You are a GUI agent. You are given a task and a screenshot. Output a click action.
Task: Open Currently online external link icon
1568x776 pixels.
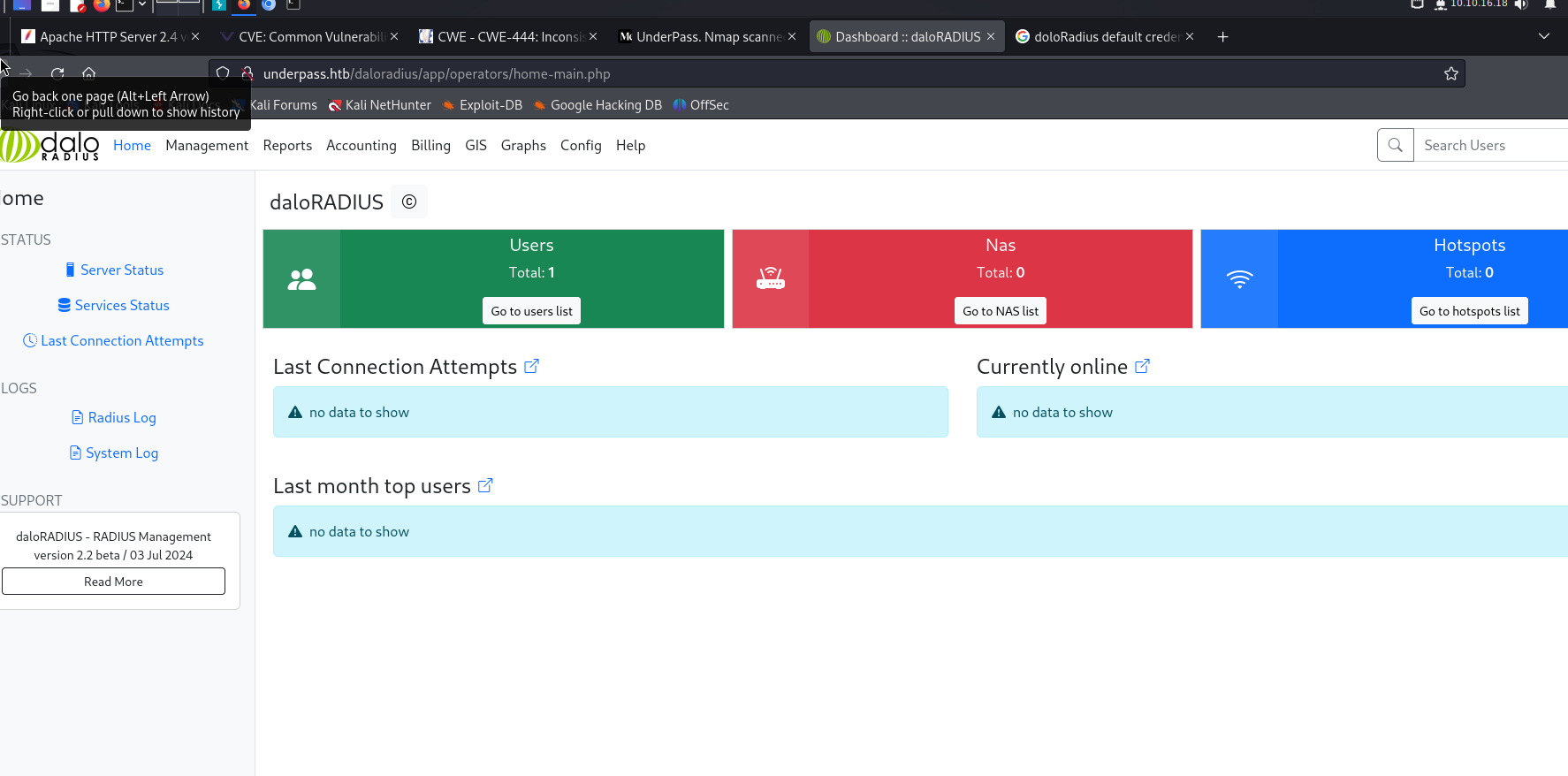[x=1142, y=366]
